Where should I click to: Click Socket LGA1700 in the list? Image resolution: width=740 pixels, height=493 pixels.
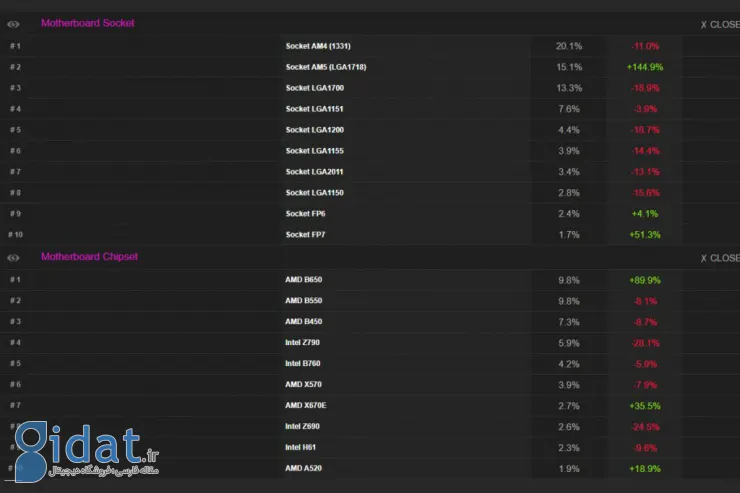tap(314, 88)
